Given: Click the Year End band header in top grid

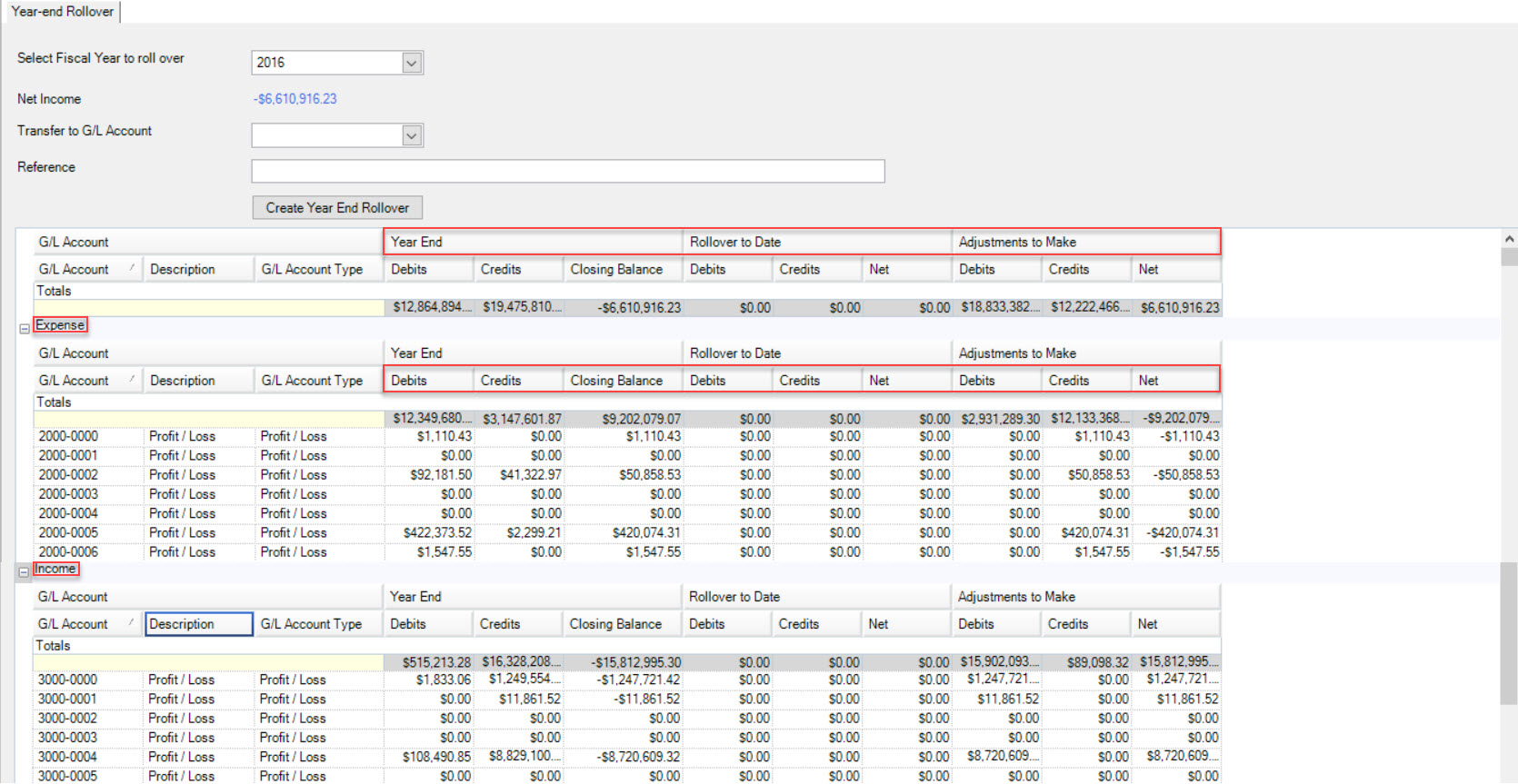Looking at the screenshot, I should coord(534,243).
